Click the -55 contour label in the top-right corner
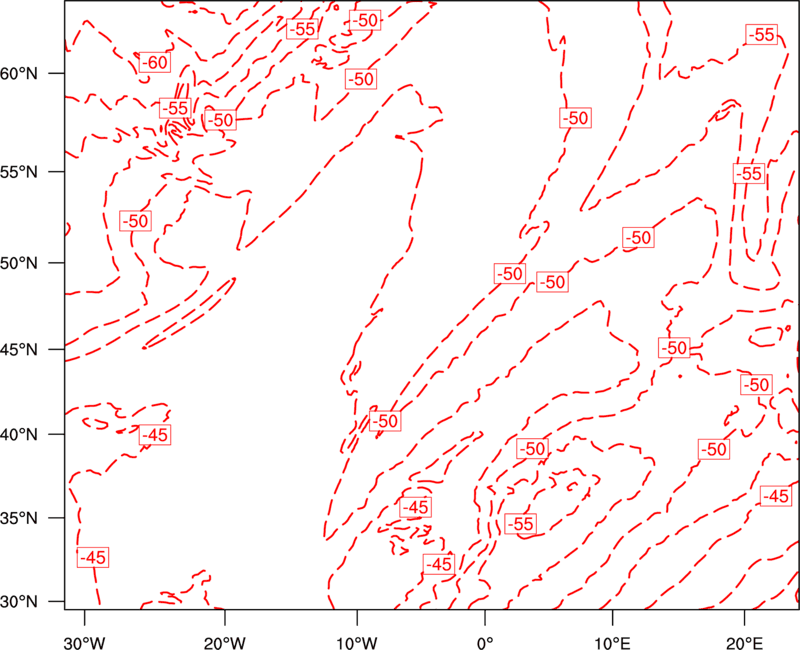This screenshot has width=800, height=650. pos(762,34)
